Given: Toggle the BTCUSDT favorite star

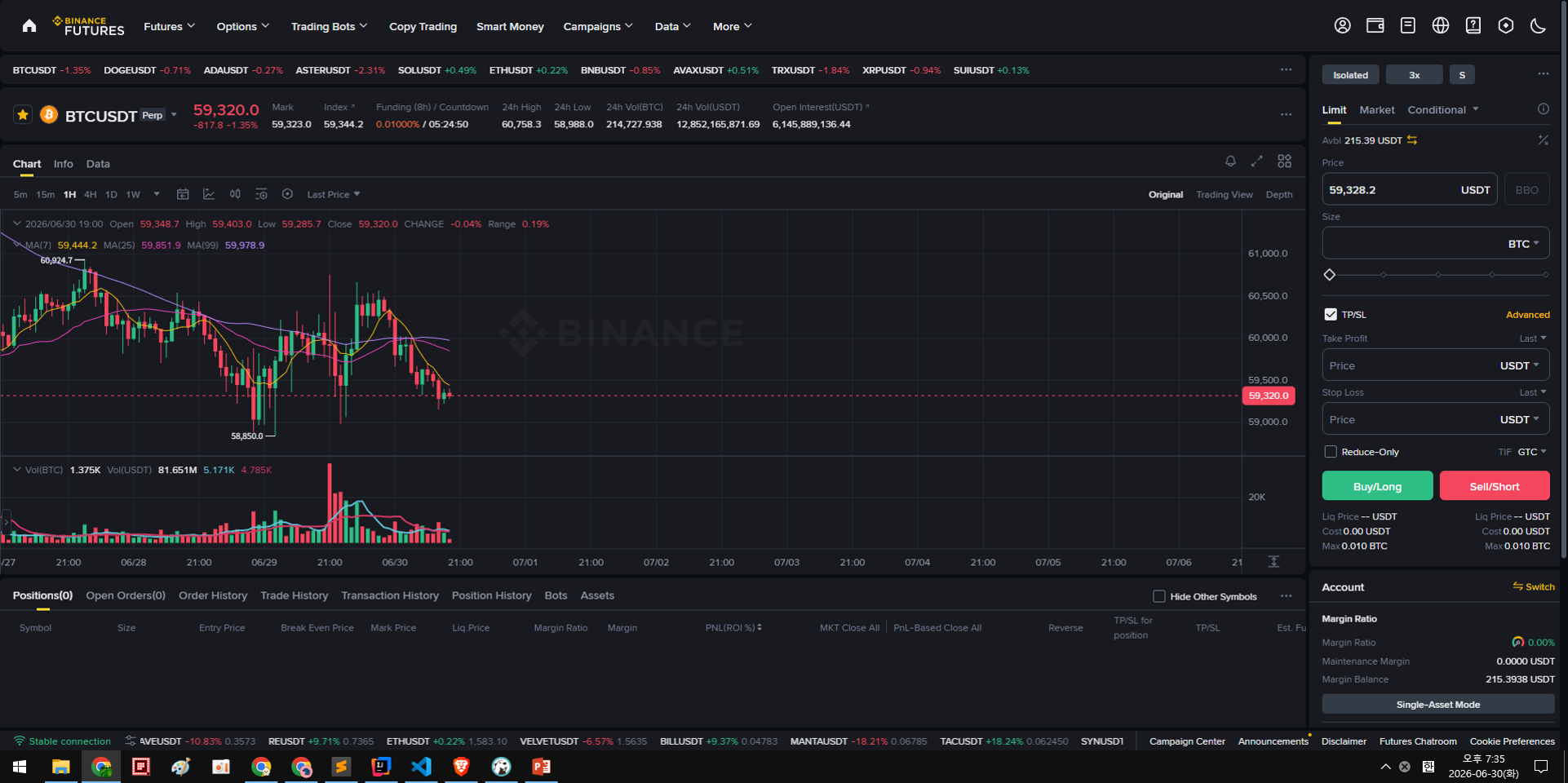Looking at the screenshot, I should pyautogui.click(x=23, y=115).
